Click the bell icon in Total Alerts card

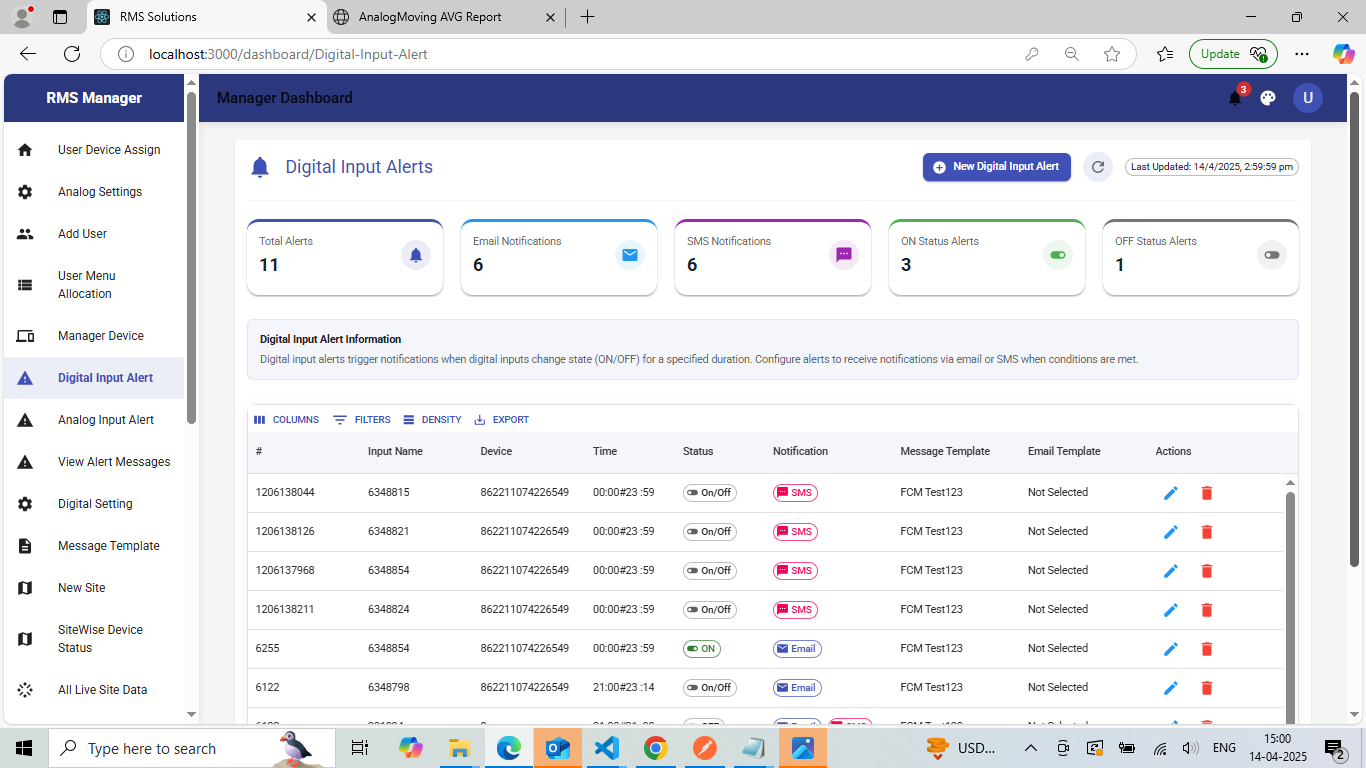pyautogui.click(x=416, y=255)
